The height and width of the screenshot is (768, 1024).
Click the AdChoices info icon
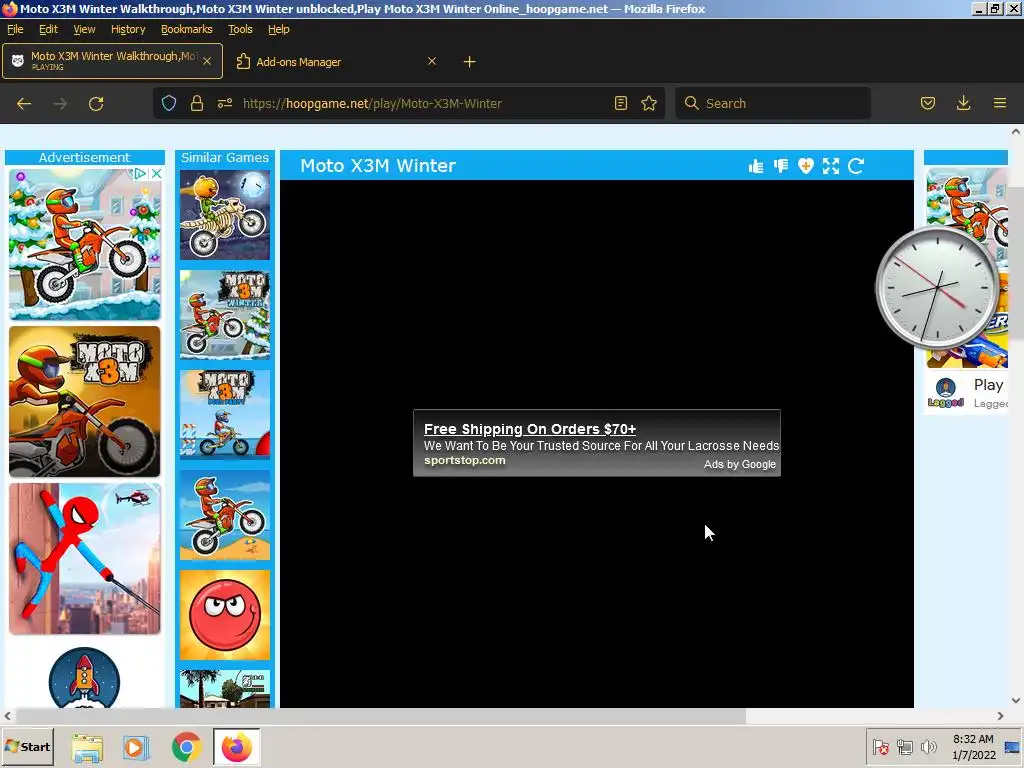point(140,174)
